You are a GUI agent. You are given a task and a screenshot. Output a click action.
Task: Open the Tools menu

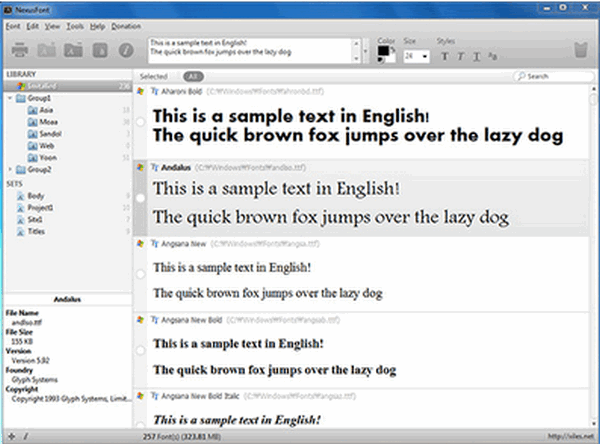tap(75, 25)
